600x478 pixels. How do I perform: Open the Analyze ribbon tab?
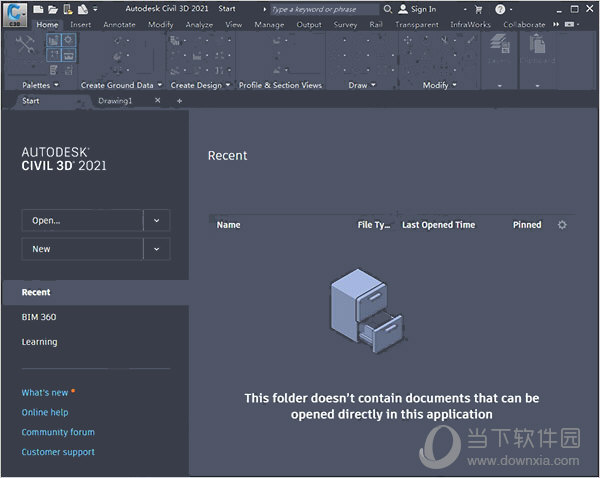pos(199,24)
